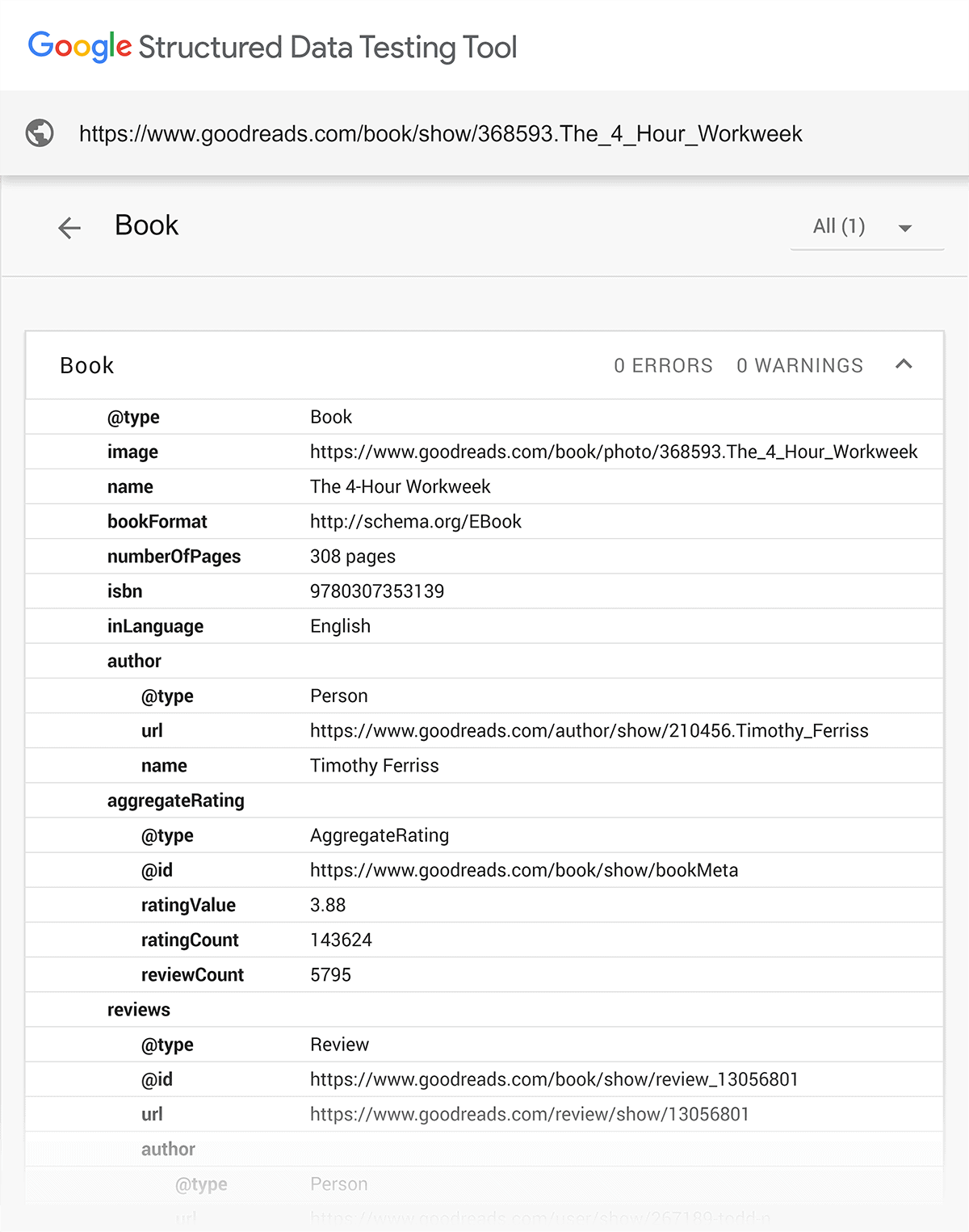Click the numberOfPages property label

tap(174, 557)
